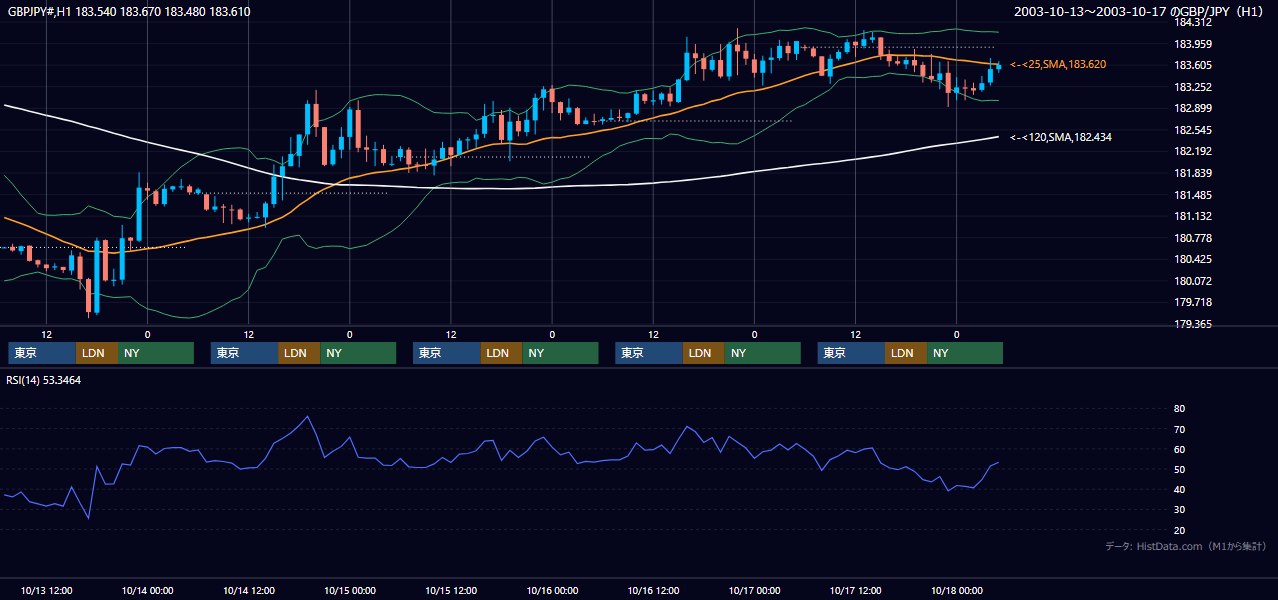The width and height of the screenshot is (1278, 600).
Task: Click the 180.778 price axis label
Action: (x=1193, y=238)
